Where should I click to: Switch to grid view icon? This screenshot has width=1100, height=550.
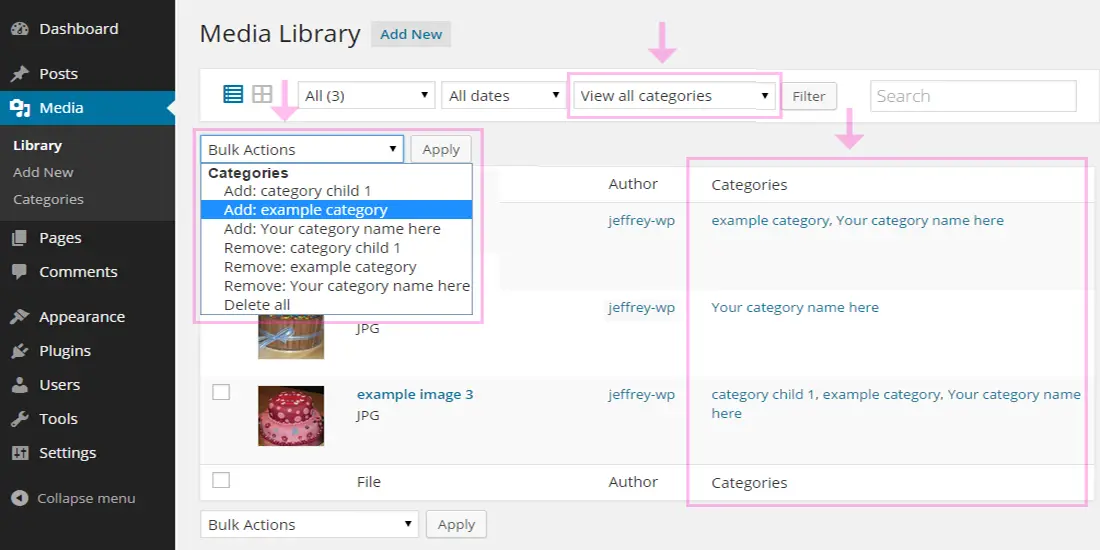pyautogui.click(x=262, y=95)
